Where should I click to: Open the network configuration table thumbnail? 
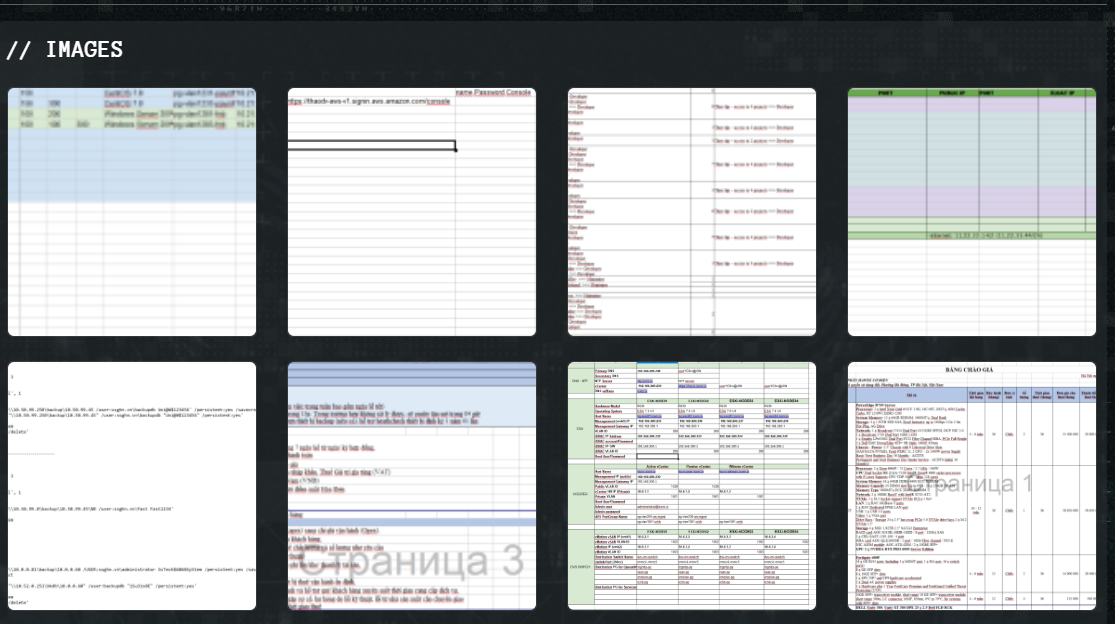coord(692,486)
